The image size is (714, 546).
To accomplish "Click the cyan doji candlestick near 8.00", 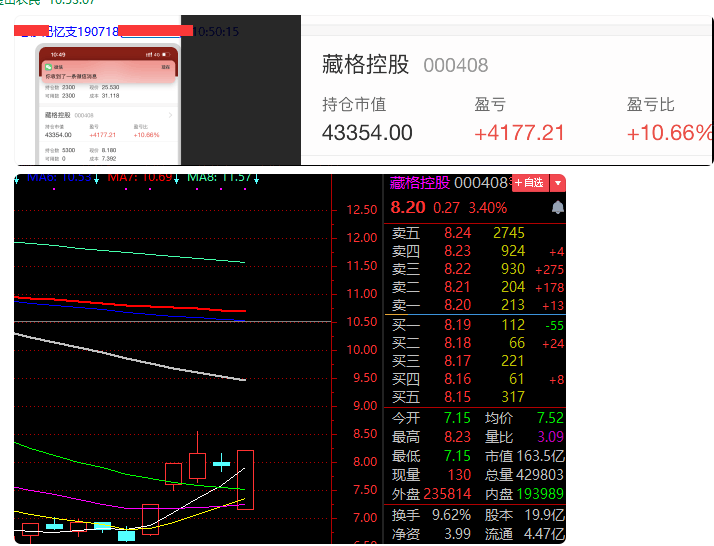I will point(222,463).
